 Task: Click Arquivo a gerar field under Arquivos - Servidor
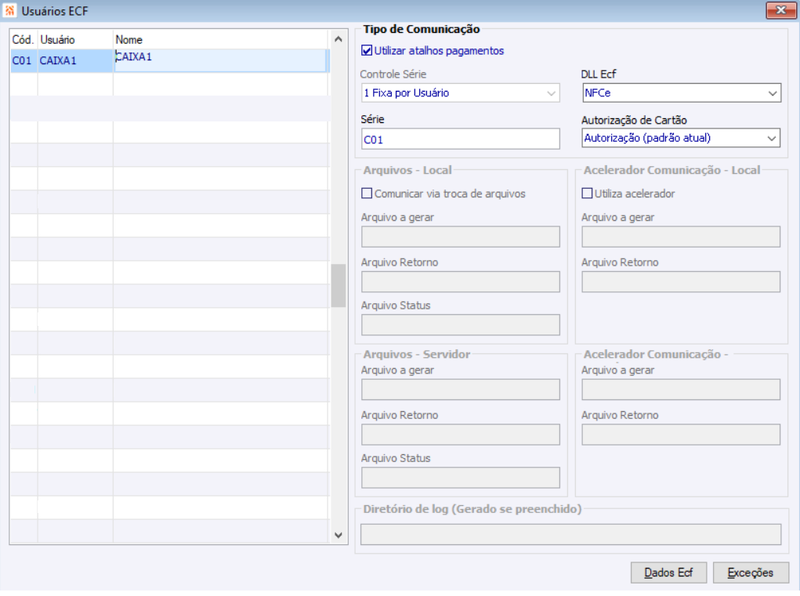pyautogui.click(x=460, y=389)
